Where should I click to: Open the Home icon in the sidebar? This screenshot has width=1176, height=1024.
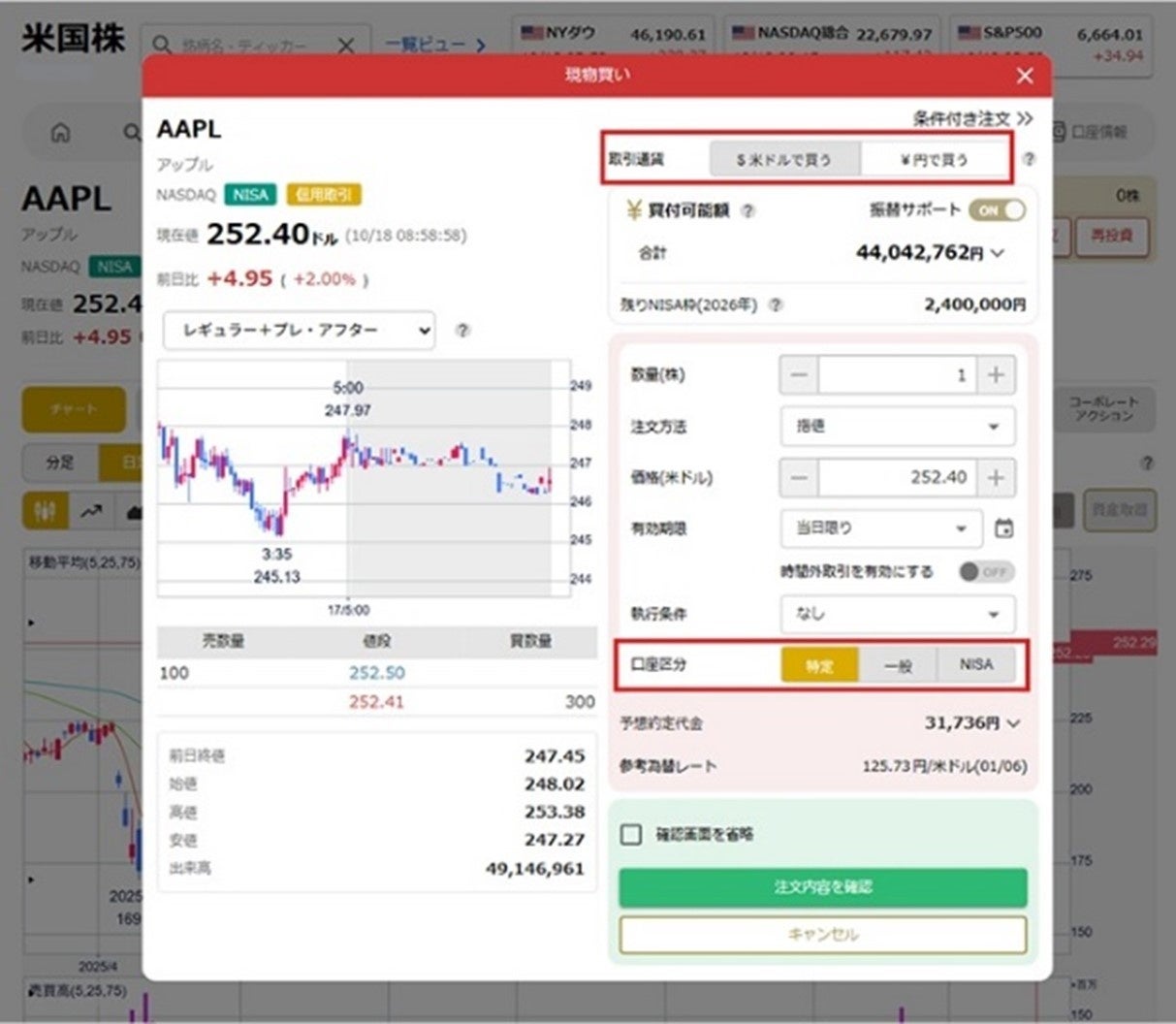click(61, 133)
